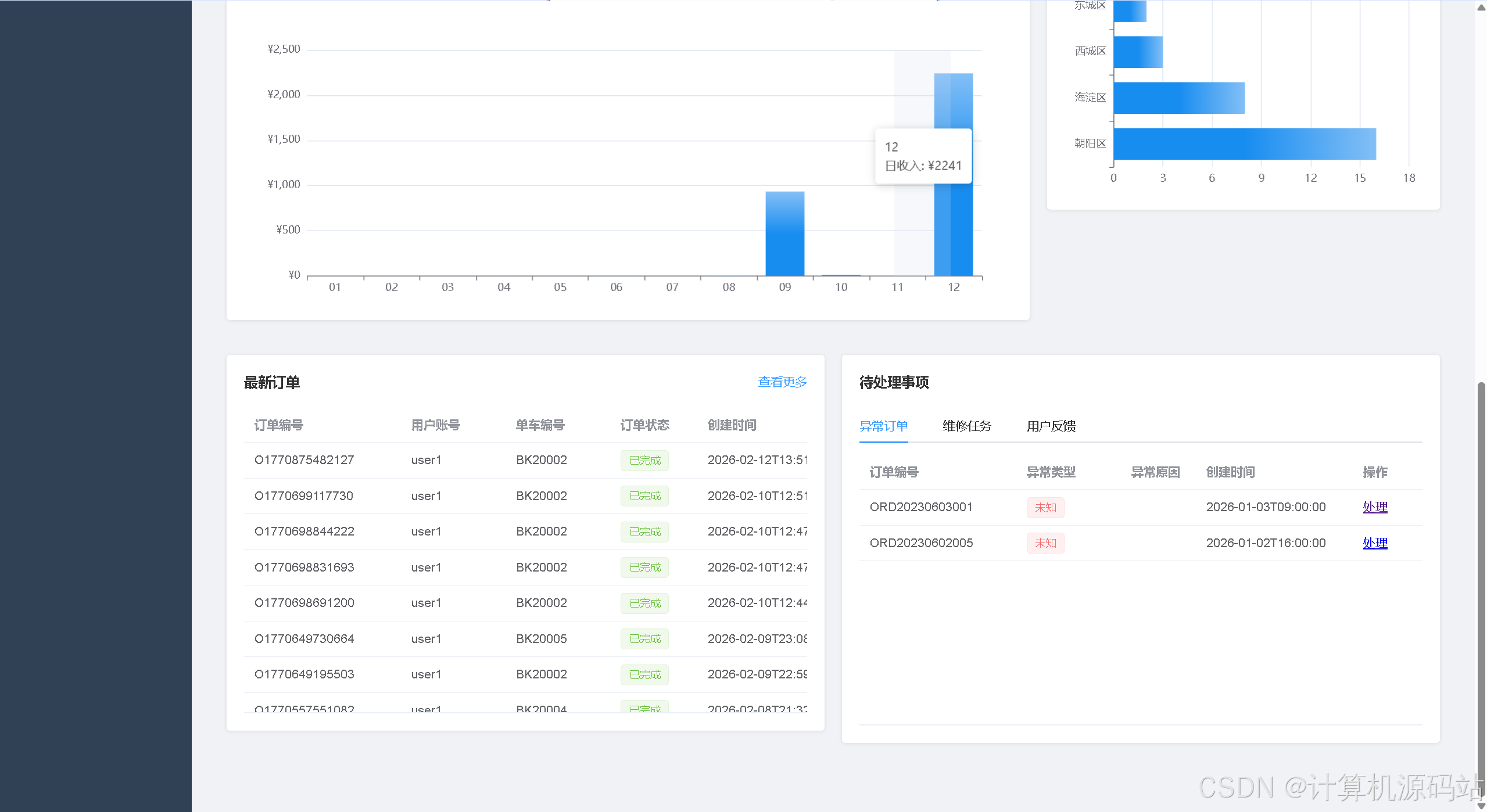This screenshot has width=1487, height=812.
Task: Click the 创建时间 header in pending items table
Action: click(x=1230, y=472)
